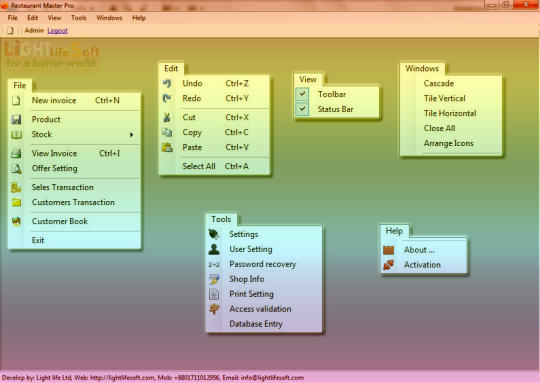Click the User Setting person icon
This screenshot has height=383, width=540.
pyautogui.click(x=214, y=249)
